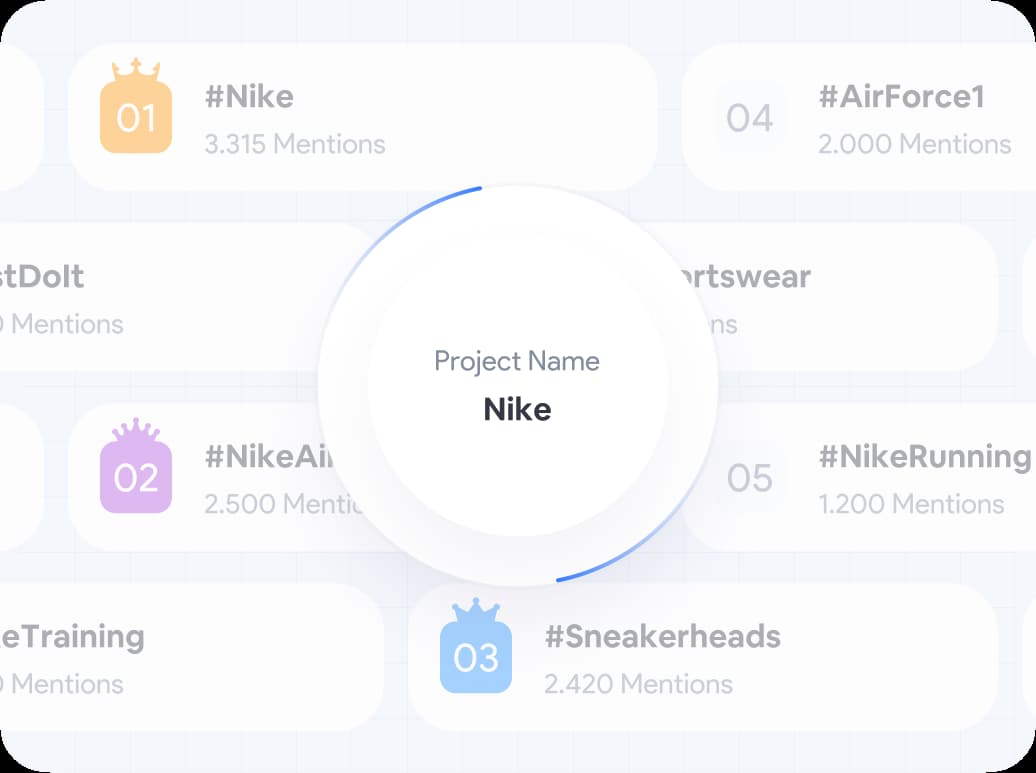Click the 2.420 Mentions count
The height and width of the screenshot is (773, 1036).
click(638, 684)
